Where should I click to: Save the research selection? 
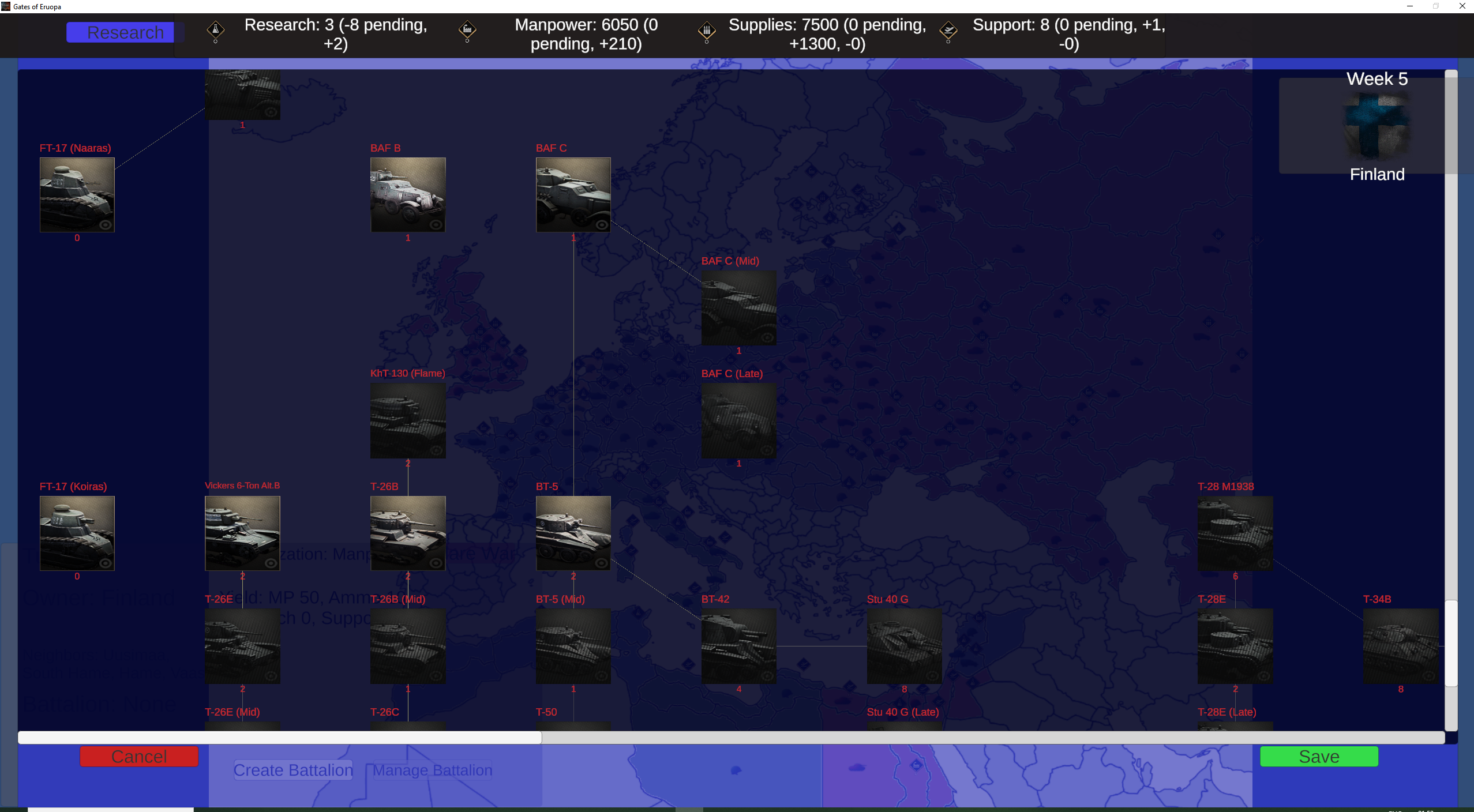pyautogui.click(x=1319, y=756)
